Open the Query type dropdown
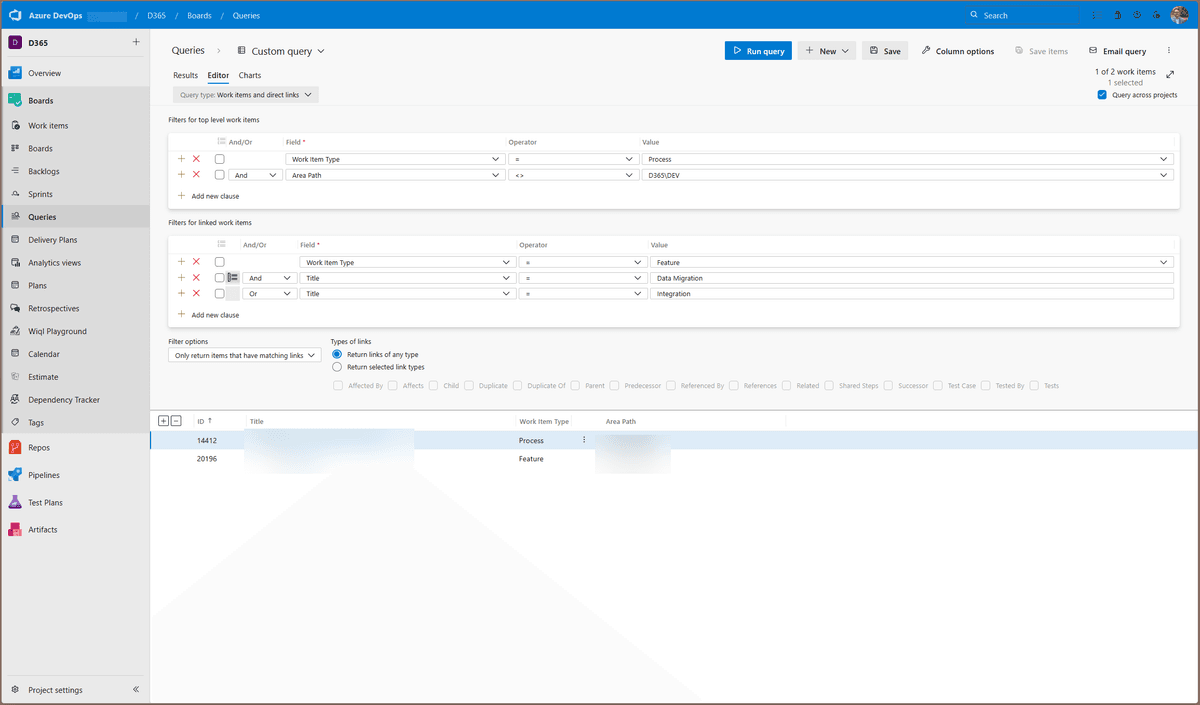 (x=246, y=95)
